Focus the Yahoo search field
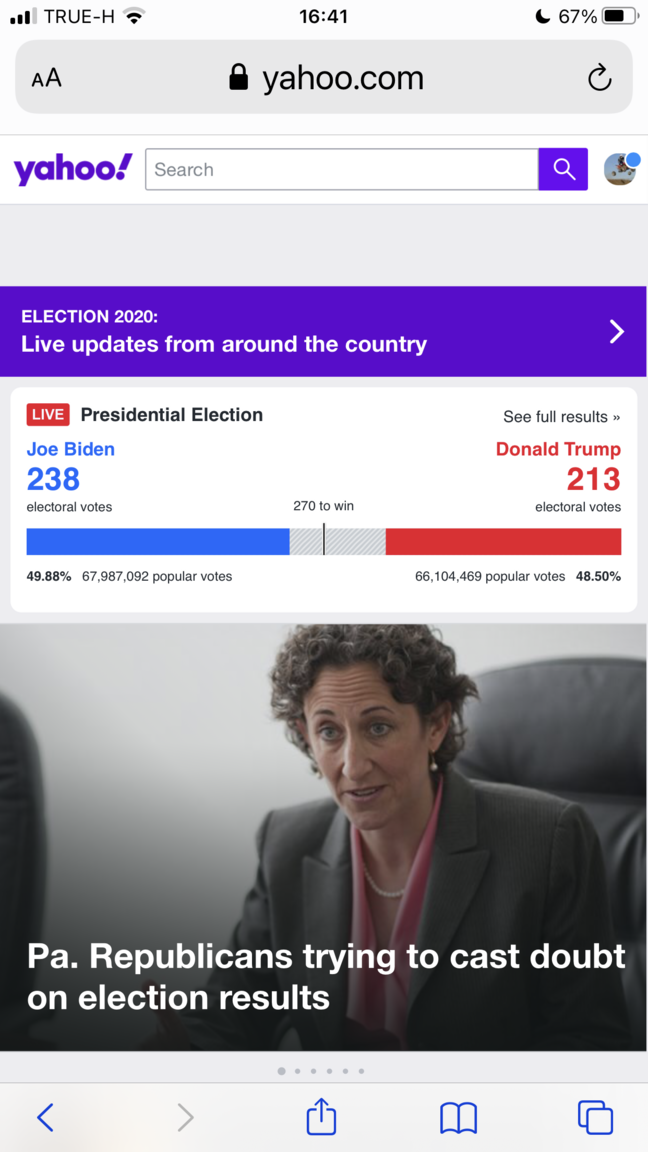Screen dimensions: 648x1152 pos(341,170)
